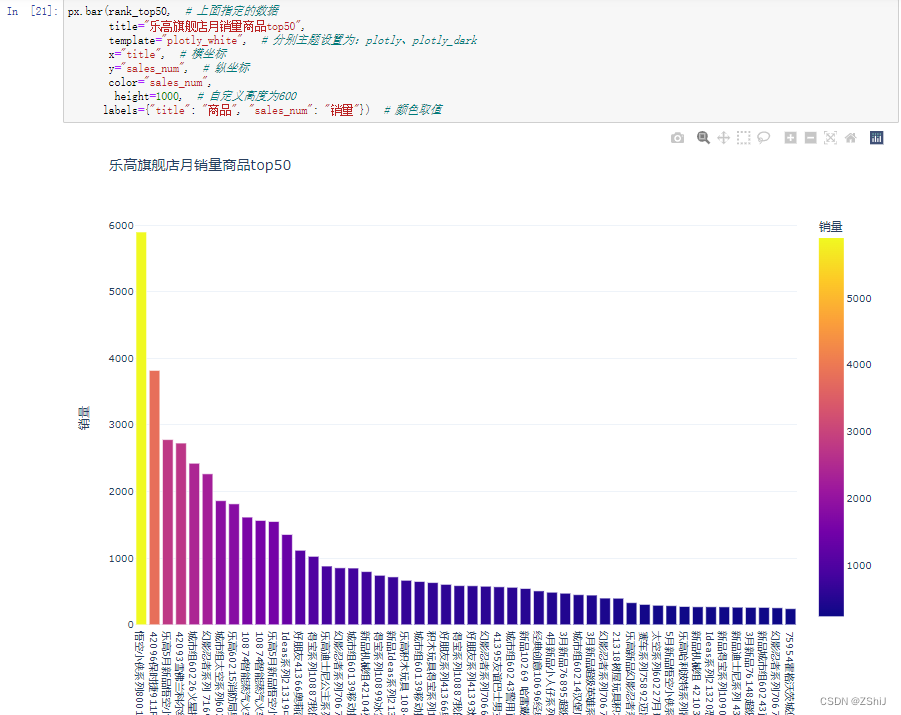Click the bar for 乐高60215消防局
The image size is (901, 715).
tap(234, 564)
